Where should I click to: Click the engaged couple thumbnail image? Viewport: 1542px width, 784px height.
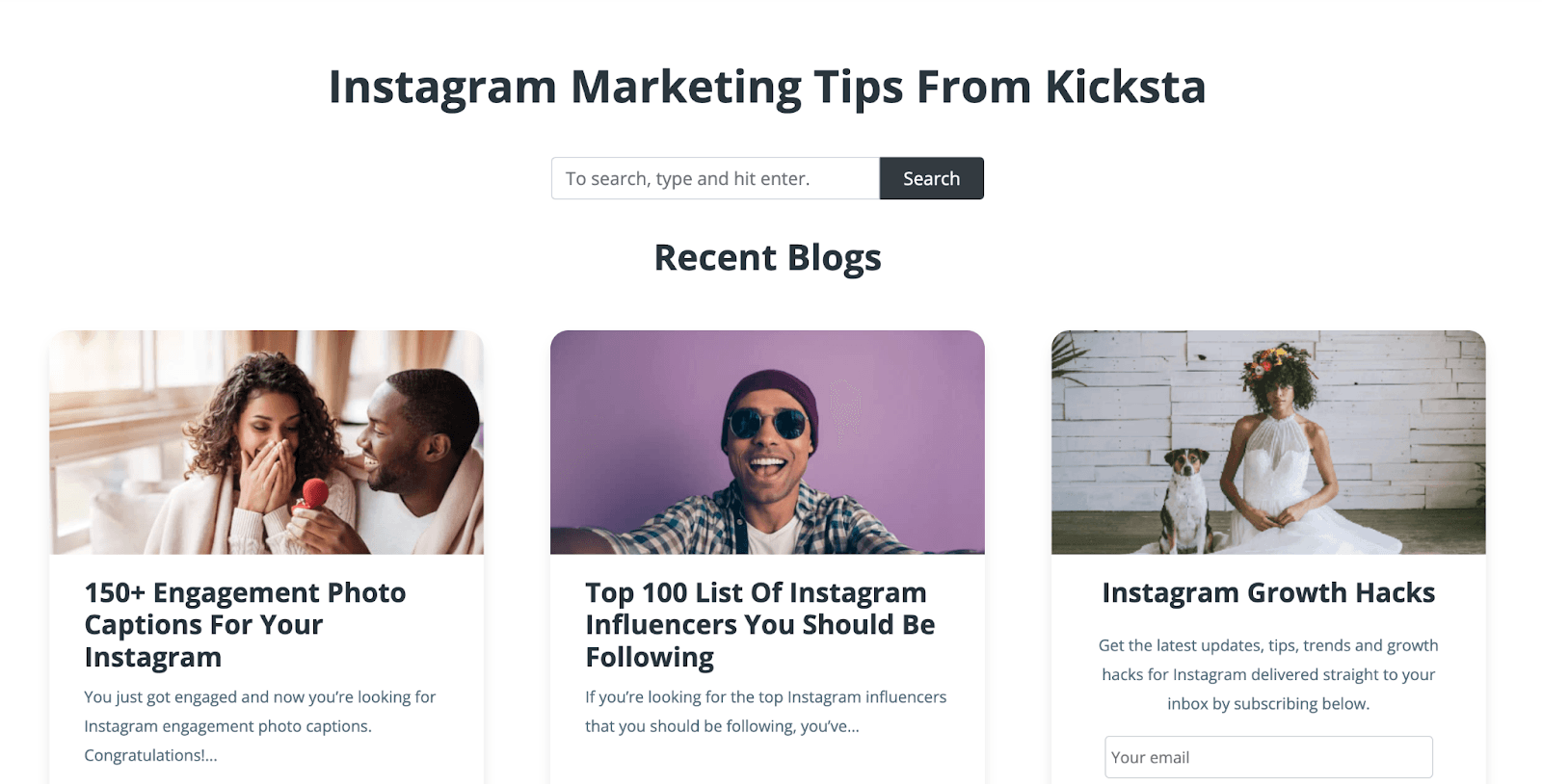(267, 441)
